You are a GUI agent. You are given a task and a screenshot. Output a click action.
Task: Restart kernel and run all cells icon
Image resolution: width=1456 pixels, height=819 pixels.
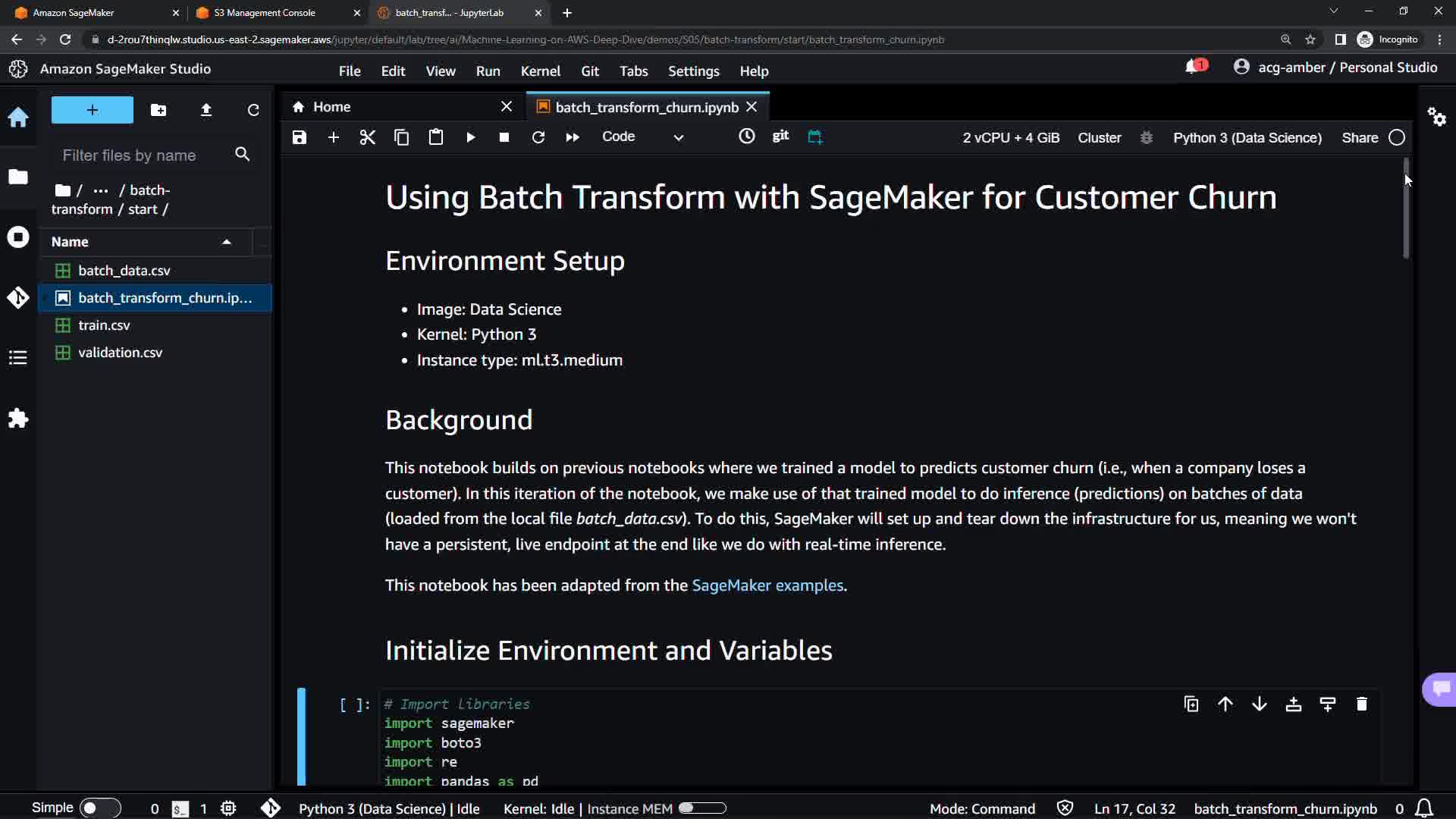573,137
